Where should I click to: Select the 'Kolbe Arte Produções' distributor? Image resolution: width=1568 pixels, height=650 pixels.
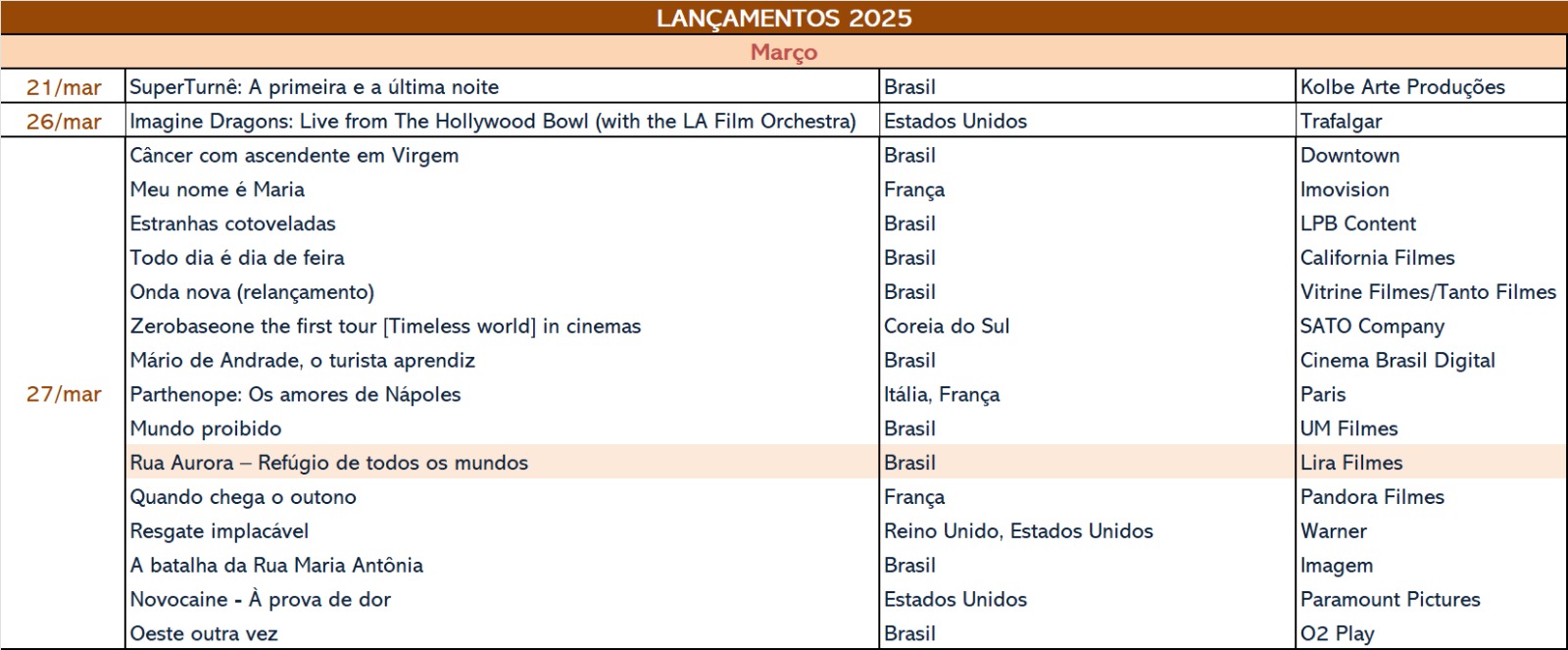point(1402,87)
